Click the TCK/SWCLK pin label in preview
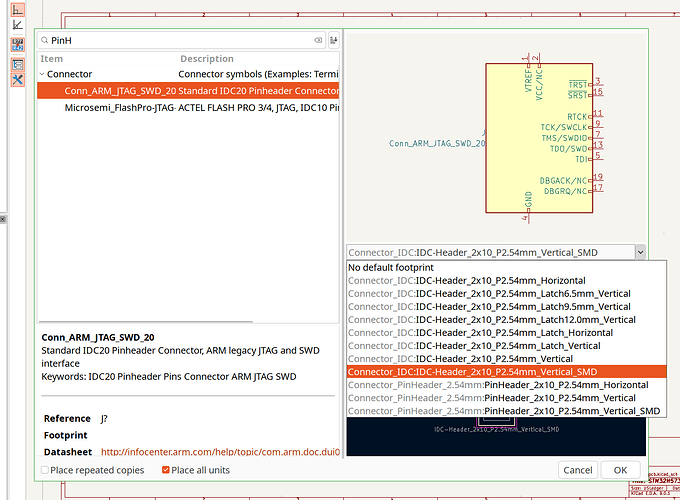 [x=563, y=127]
